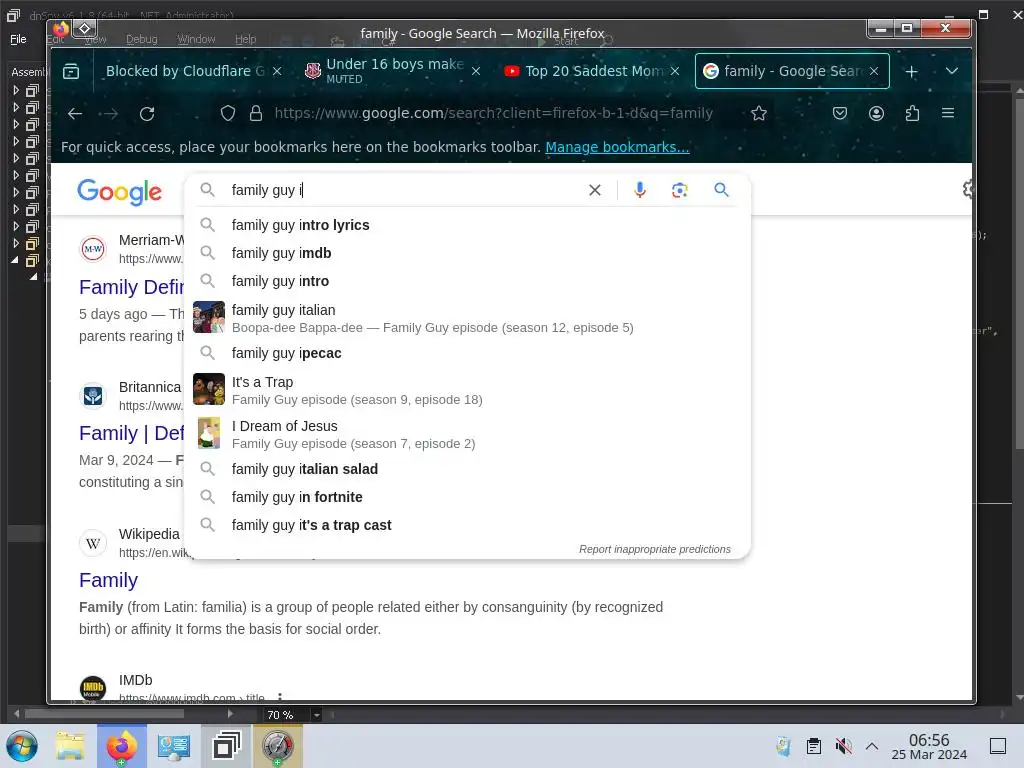Viewport: 1024px width, 768px height.
Task: Click the It's a Trap thumbnail
Action: 209,389
